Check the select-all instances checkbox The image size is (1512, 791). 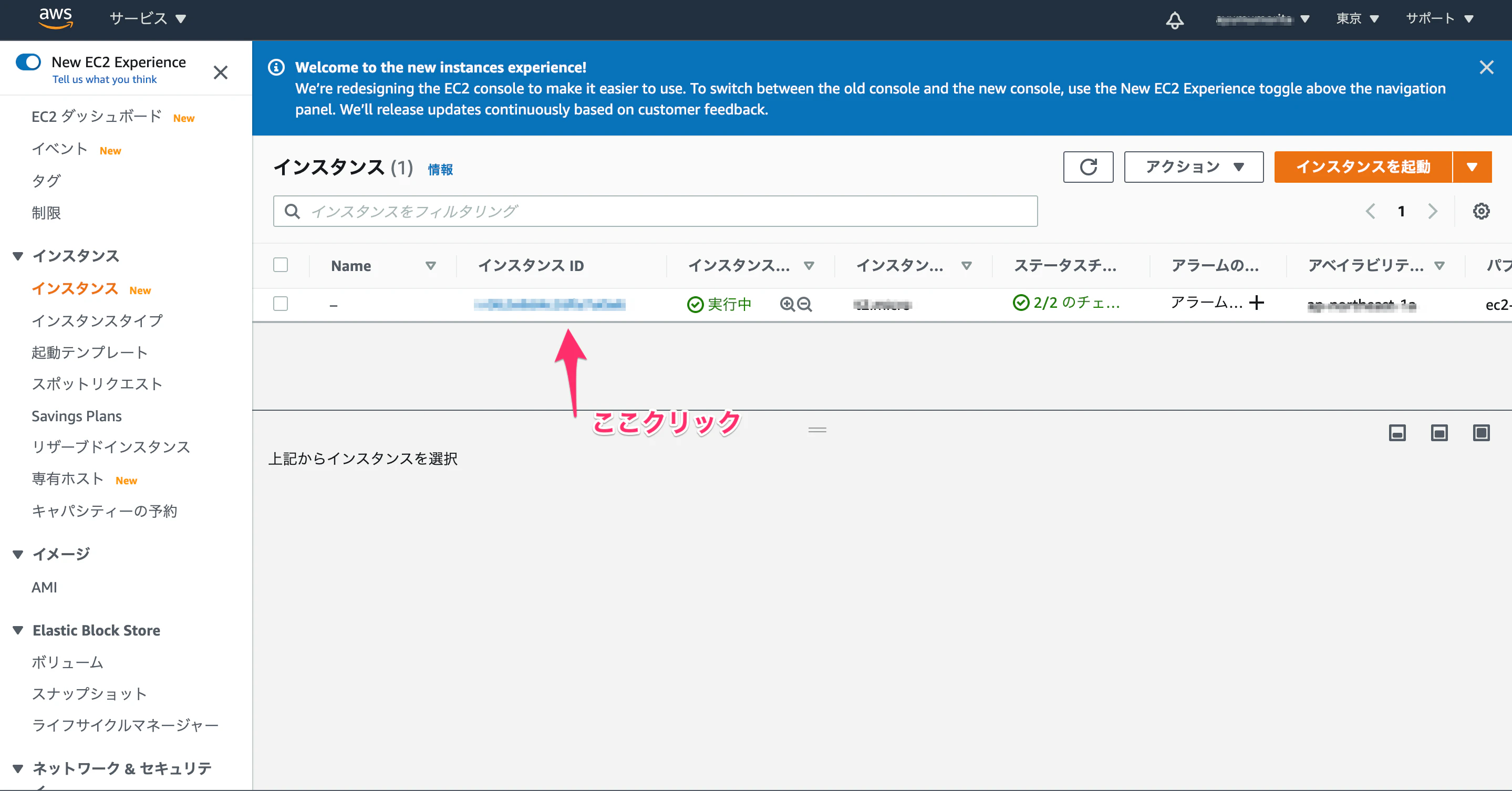click(281, 265)
